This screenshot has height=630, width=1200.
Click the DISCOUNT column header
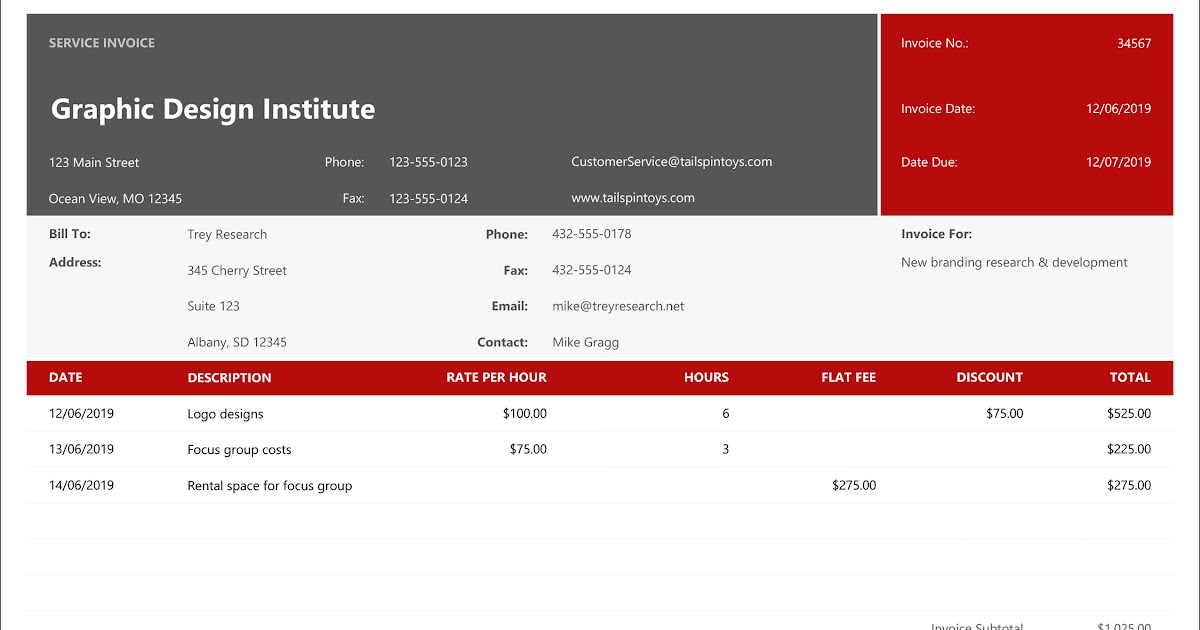[x=989, y=377]
